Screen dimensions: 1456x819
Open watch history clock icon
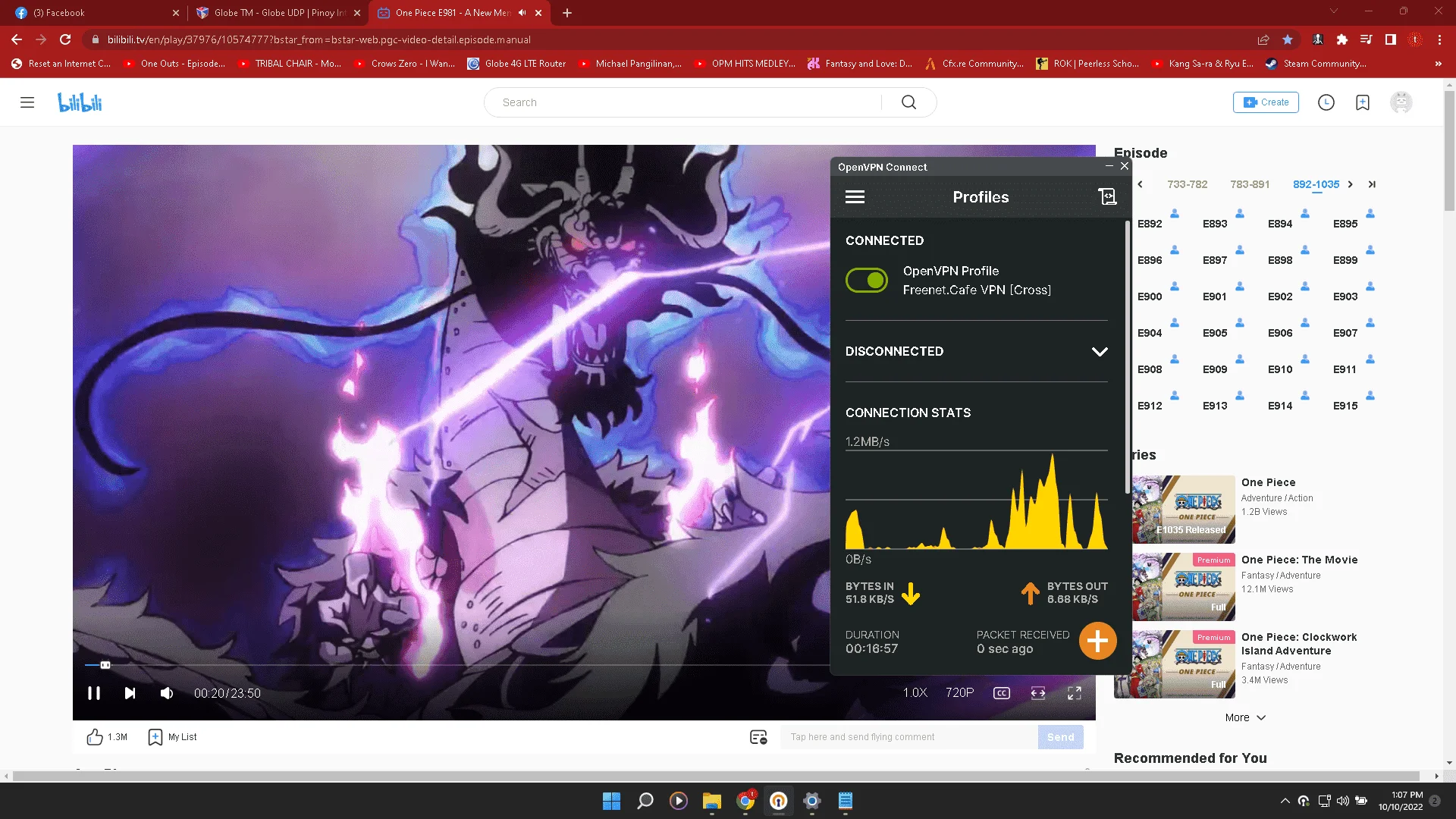[x=1326, y=102]
